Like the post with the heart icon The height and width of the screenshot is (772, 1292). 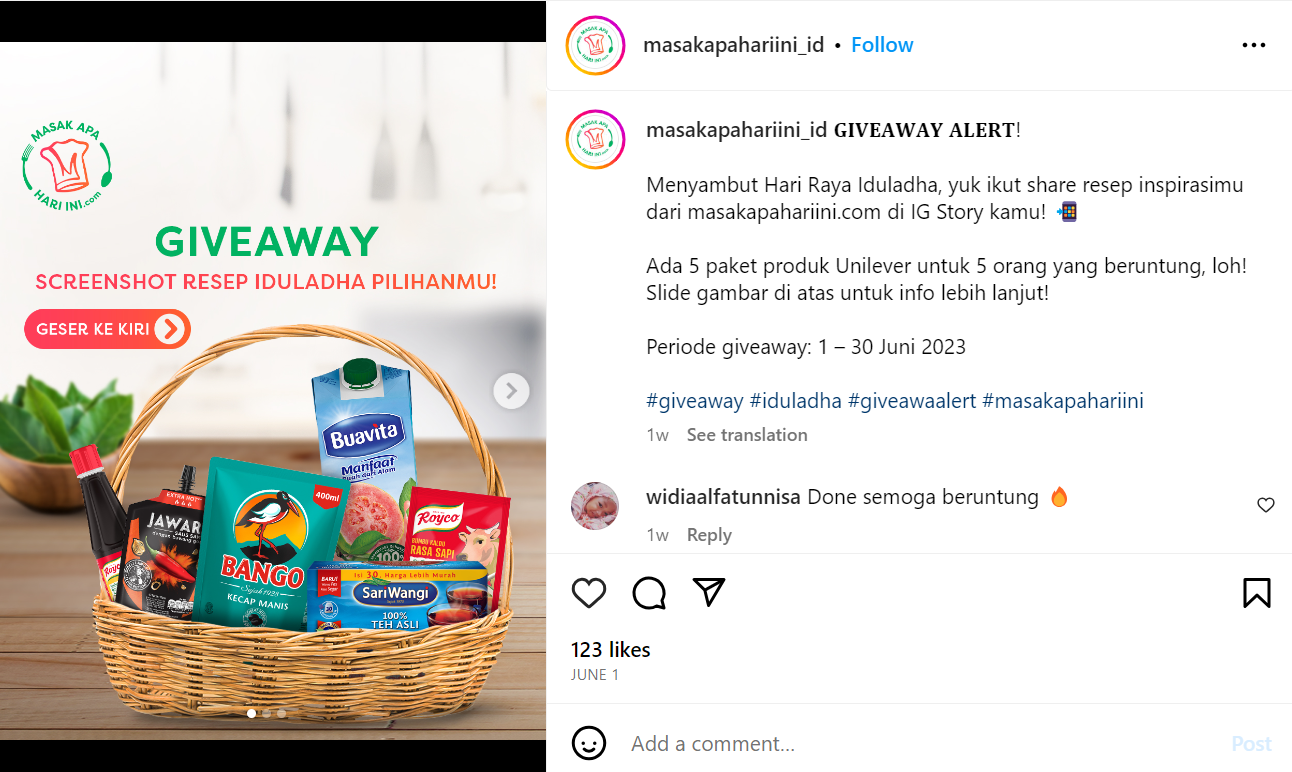[x=589, y=593]
